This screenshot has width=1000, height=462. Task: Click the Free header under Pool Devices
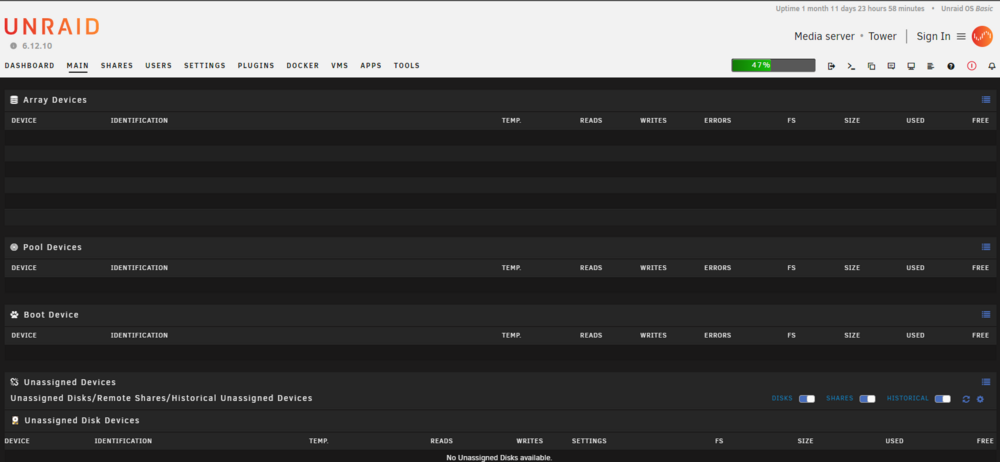(x=980, y=268)
